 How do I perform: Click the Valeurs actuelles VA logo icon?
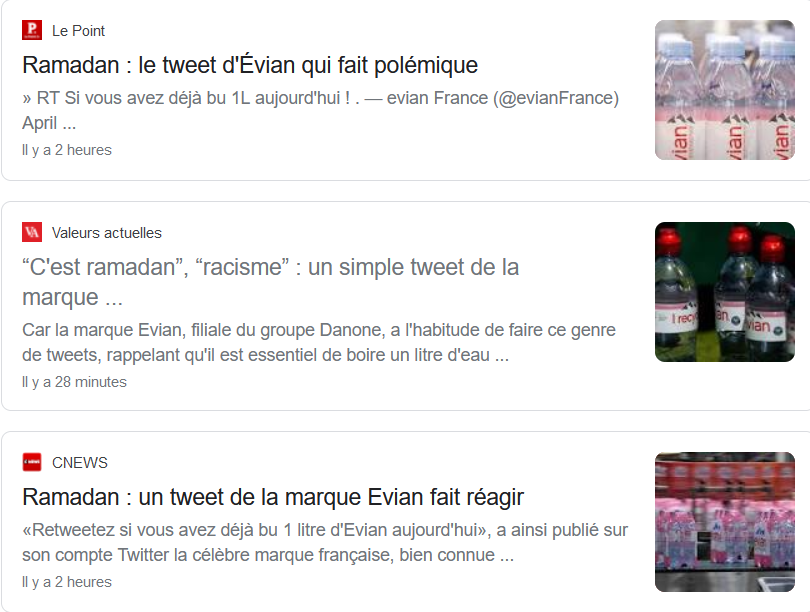pos(32,232)
